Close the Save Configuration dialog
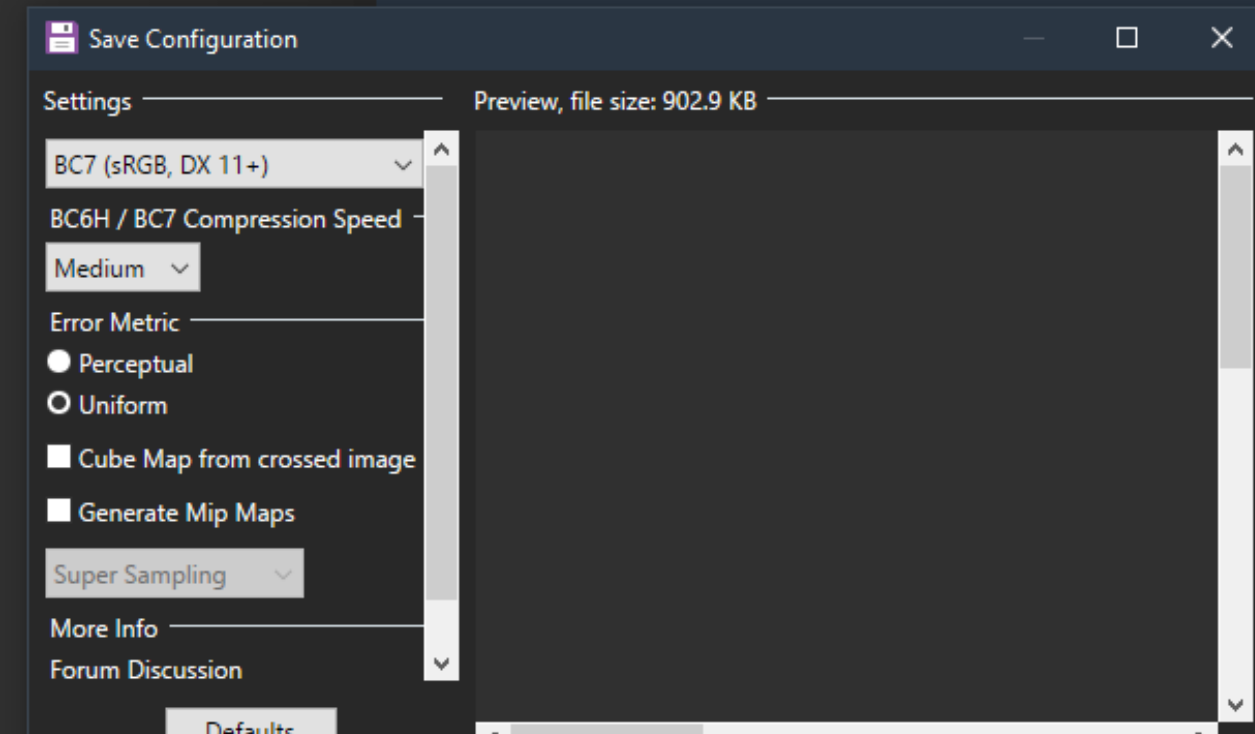Screen dimensions: 1255x734 coord(1221,38)
